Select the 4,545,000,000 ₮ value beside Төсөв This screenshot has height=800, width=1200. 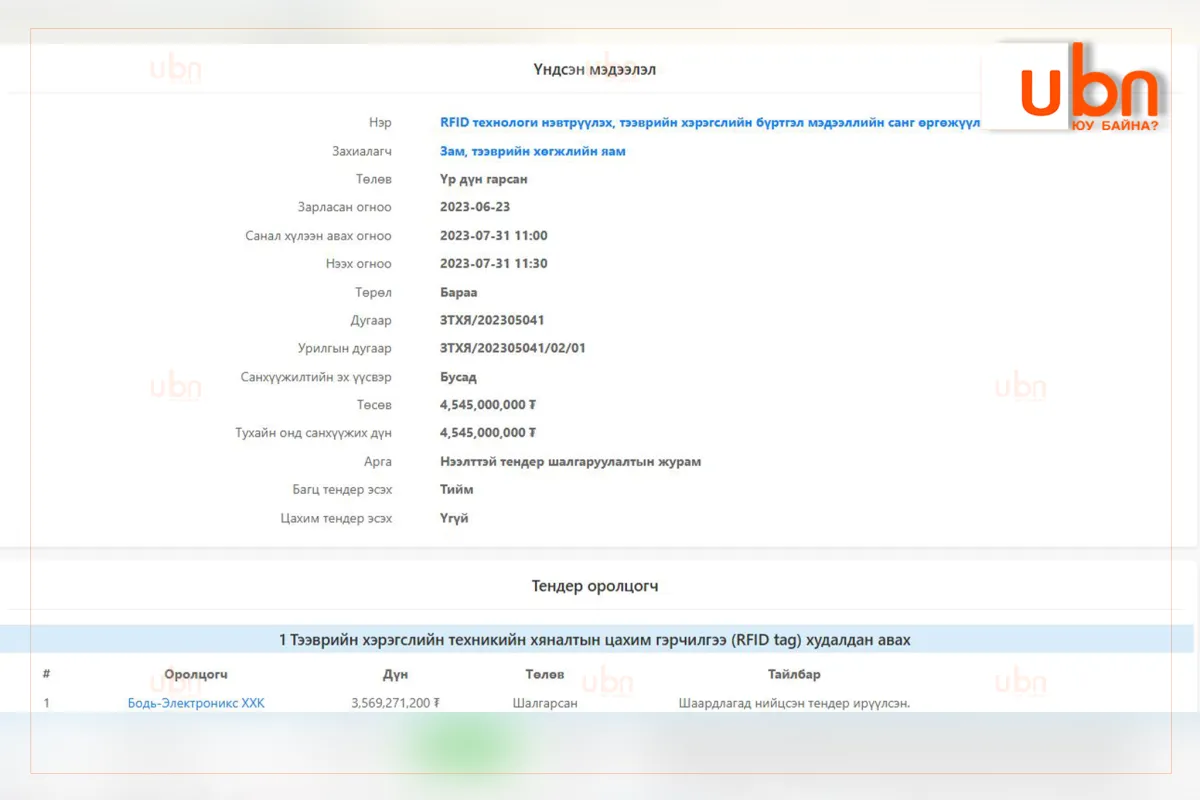(488, 405)
